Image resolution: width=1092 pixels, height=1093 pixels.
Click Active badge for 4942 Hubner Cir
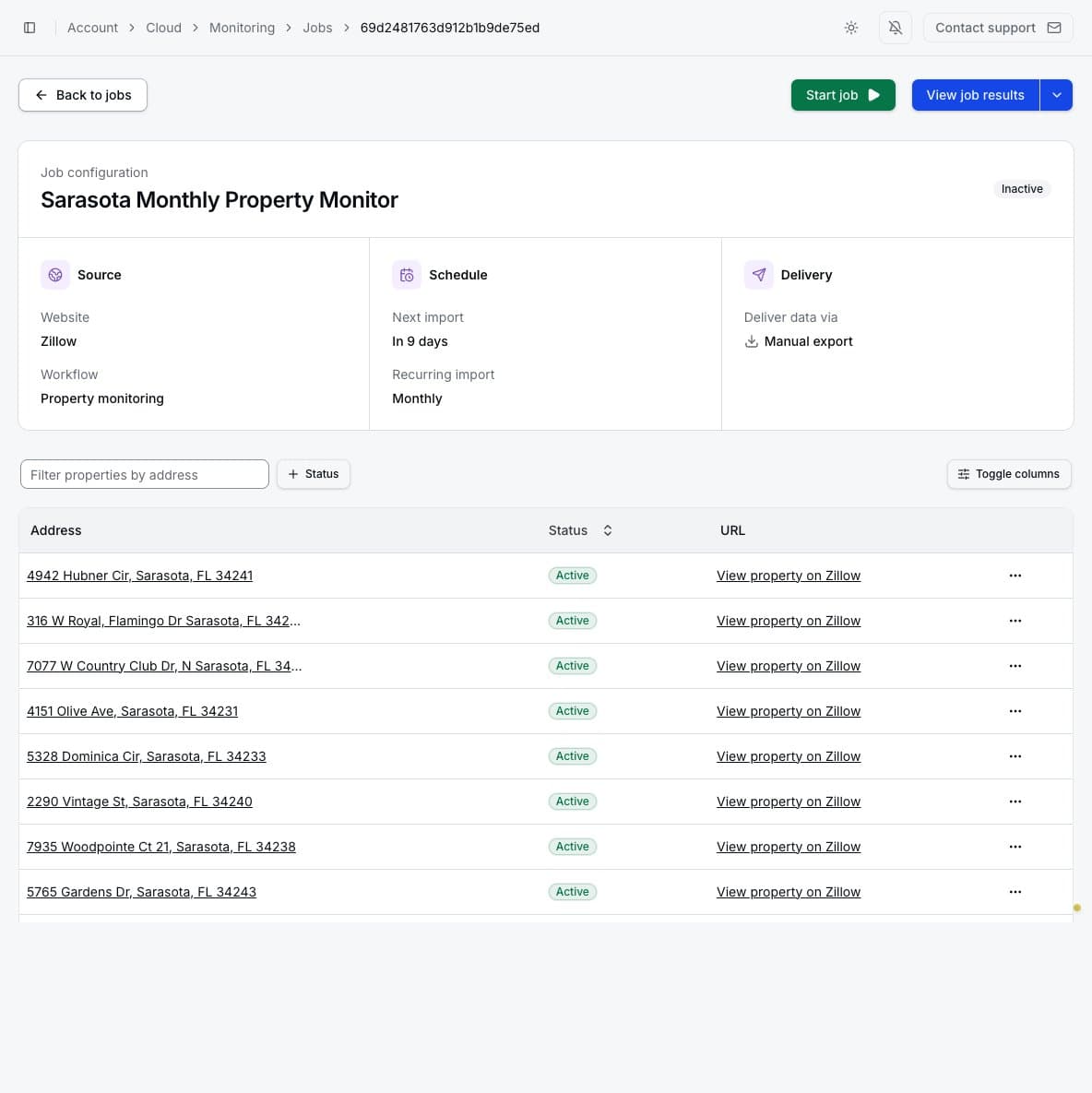pos(572,576)
